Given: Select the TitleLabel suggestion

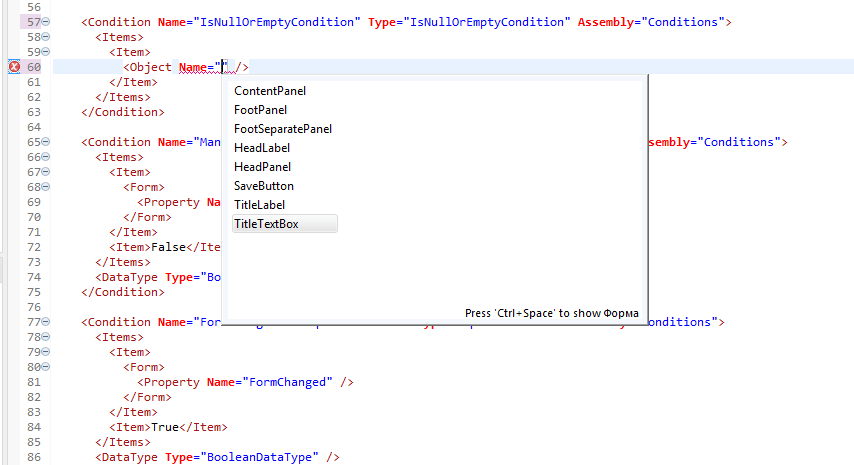Looking at the screenshot, I should tap(259, 205).
